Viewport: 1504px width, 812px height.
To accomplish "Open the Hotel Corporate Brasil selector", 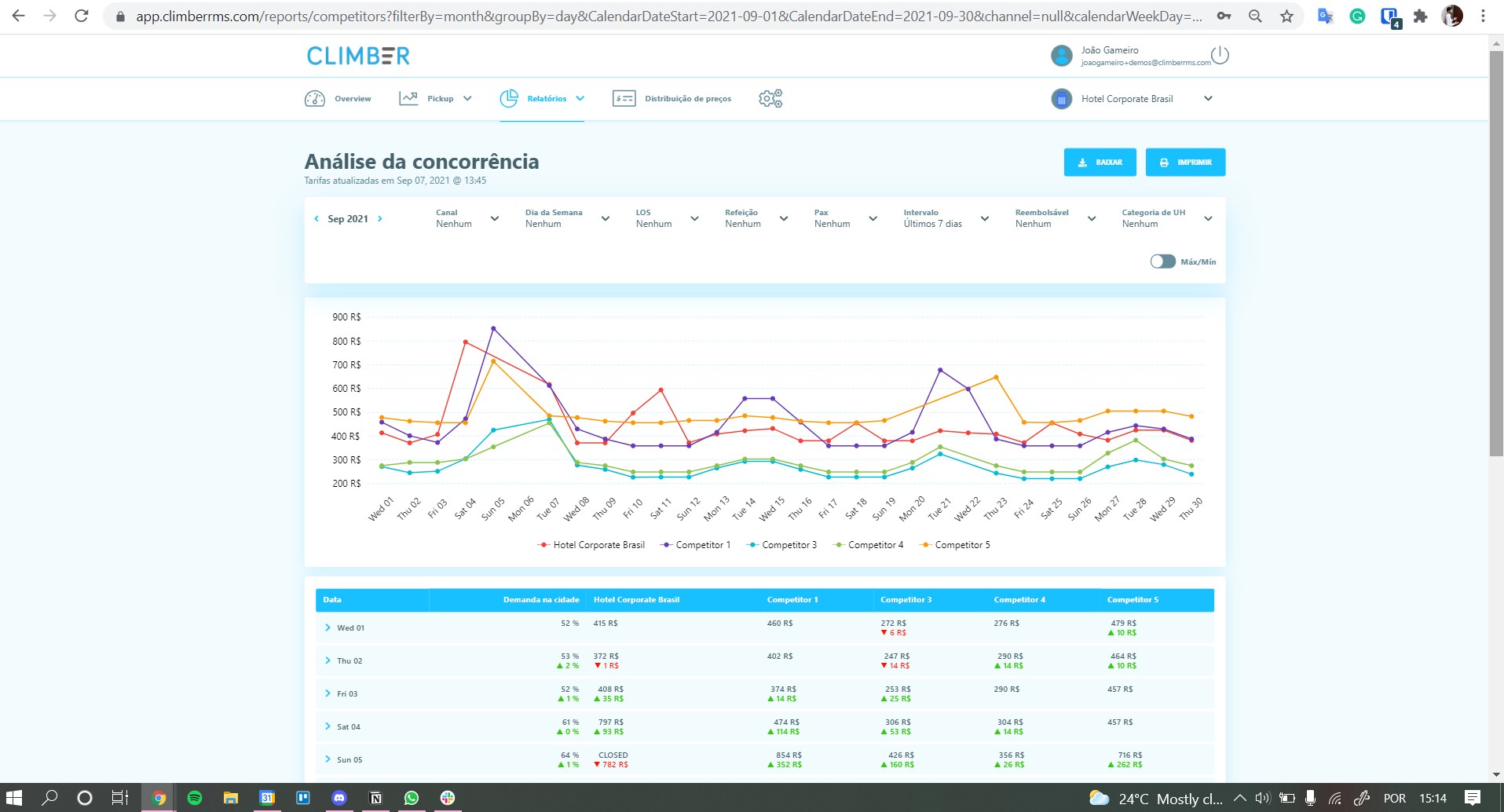I will [1132, 99].
